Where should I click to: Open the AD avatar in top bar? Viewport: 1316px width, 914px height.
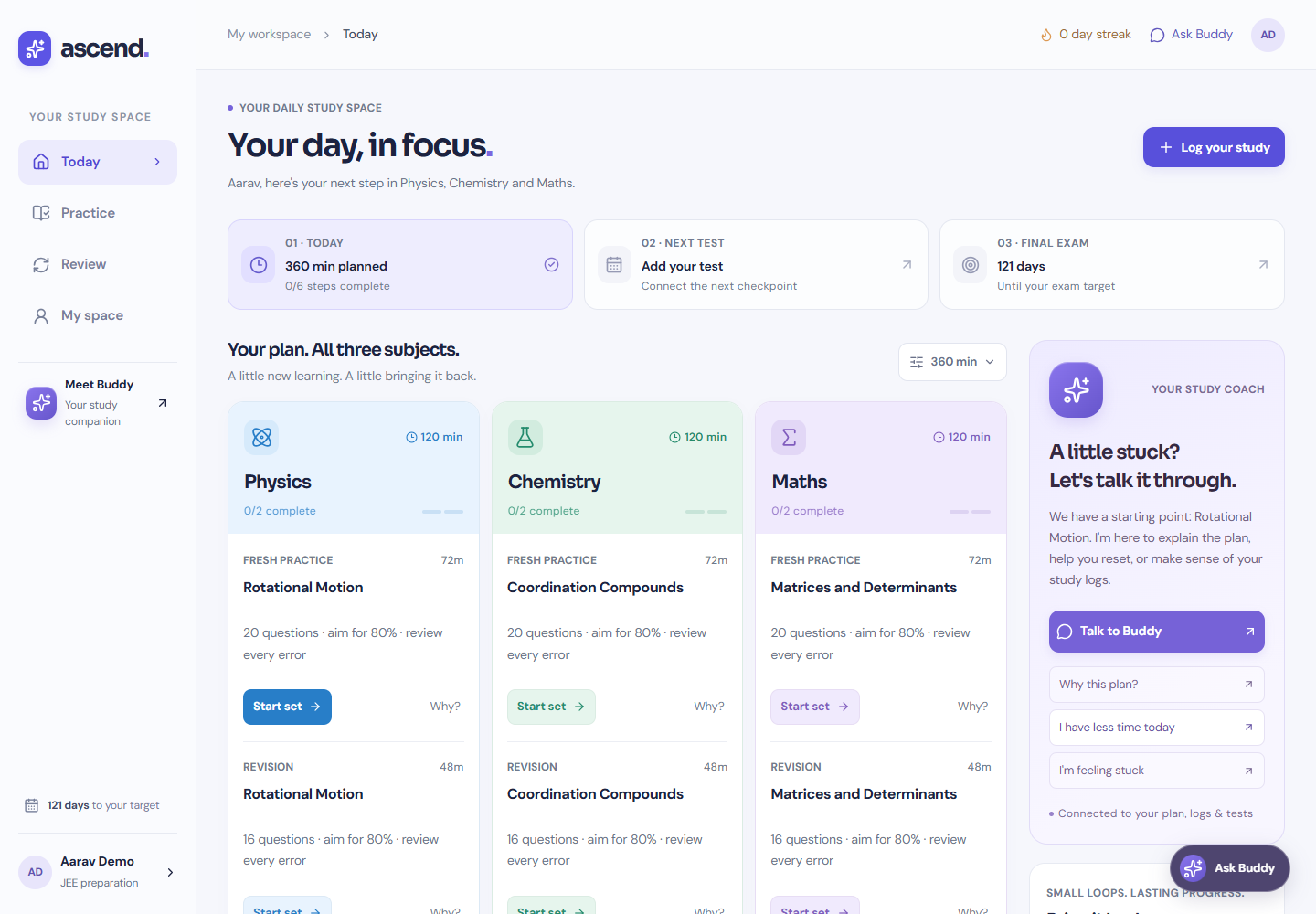(1268, 35)
